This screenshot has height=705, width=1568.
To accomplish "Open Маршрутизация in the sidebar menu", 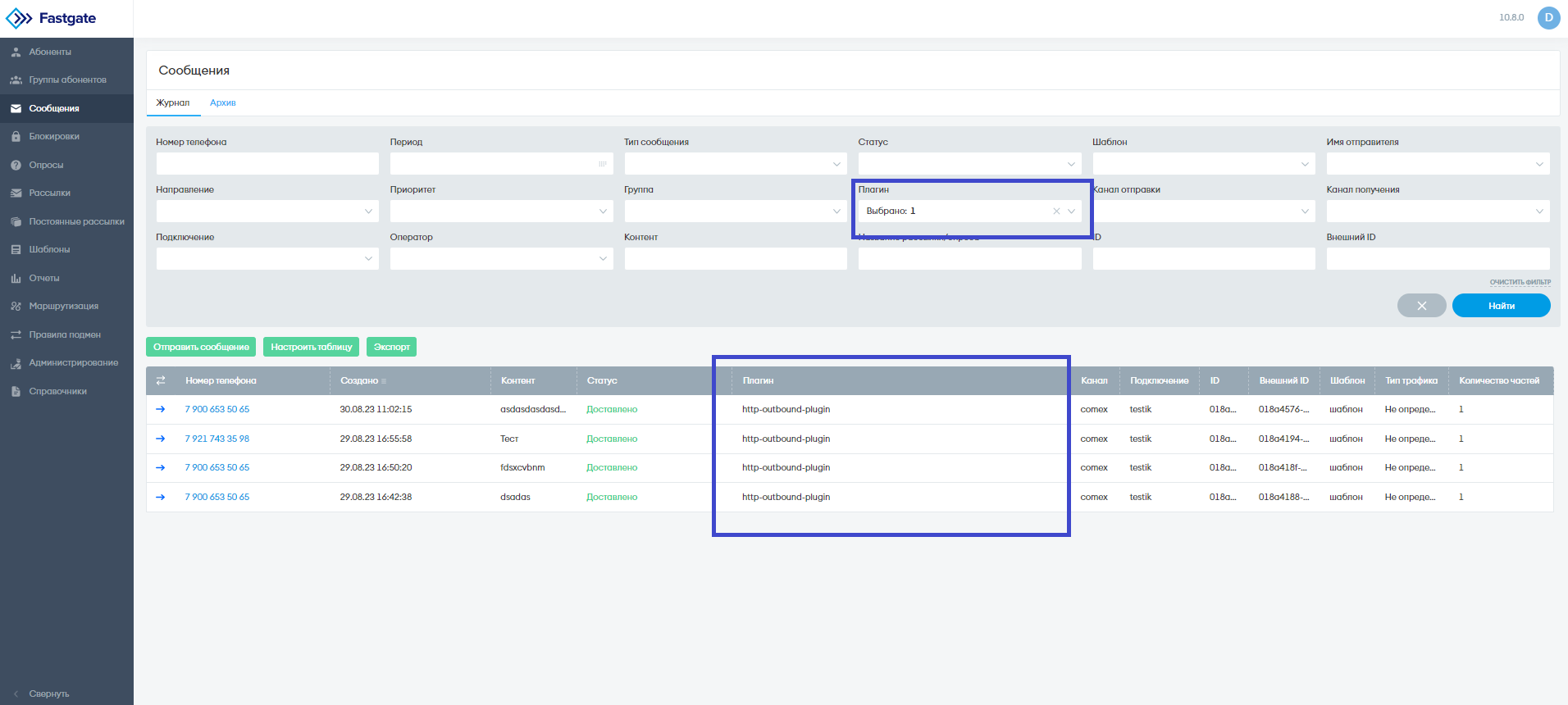I will (x=64, y=306).
